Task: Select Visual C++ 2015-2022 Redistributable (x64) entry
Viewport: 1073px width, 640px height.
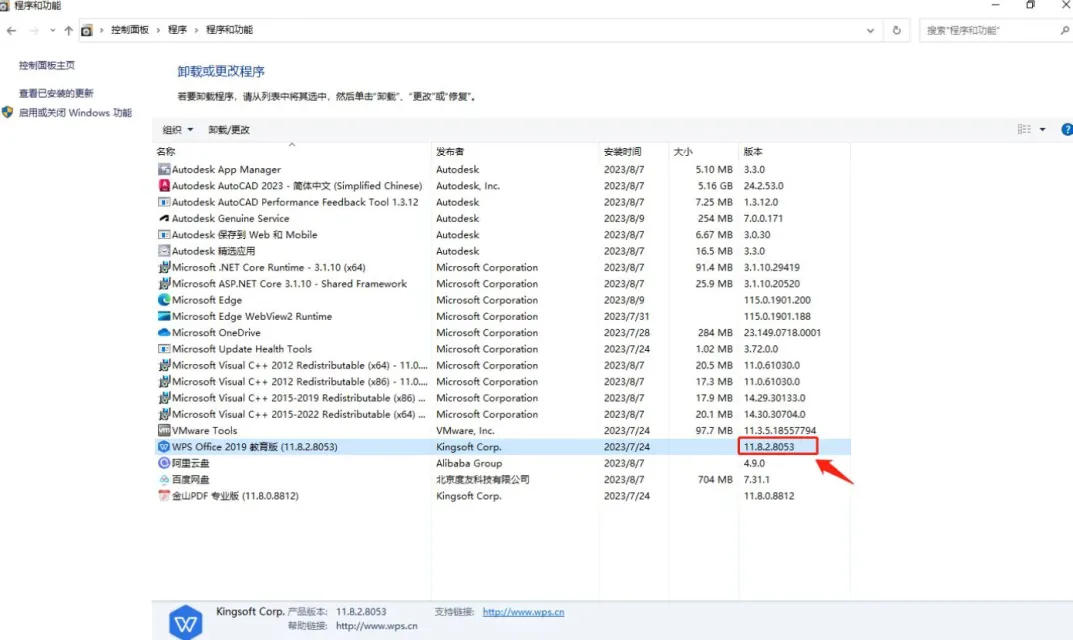Action: 502,414
